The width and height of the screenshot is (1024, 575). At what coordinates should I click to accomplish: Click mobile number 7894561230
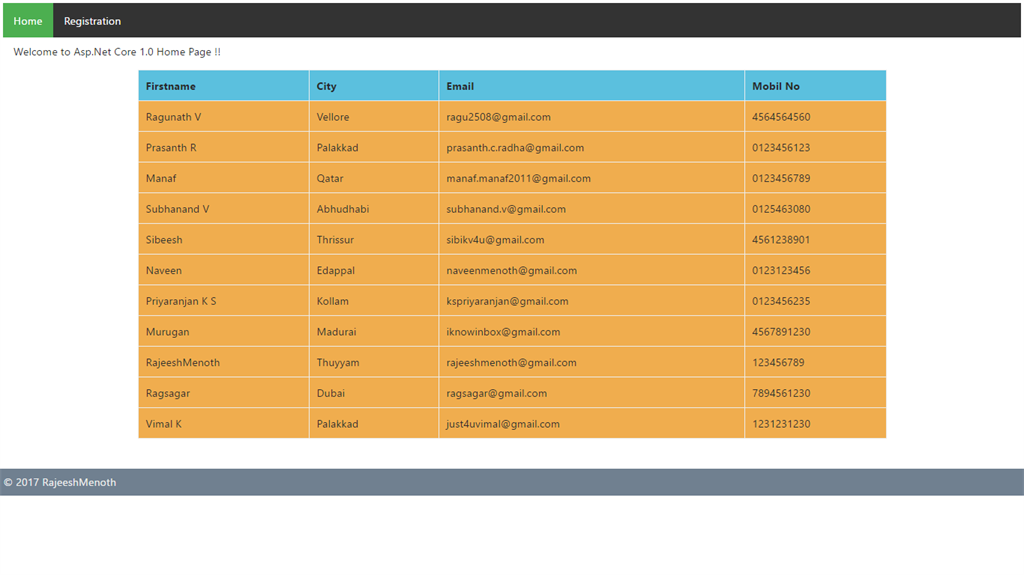click(781, 393)
